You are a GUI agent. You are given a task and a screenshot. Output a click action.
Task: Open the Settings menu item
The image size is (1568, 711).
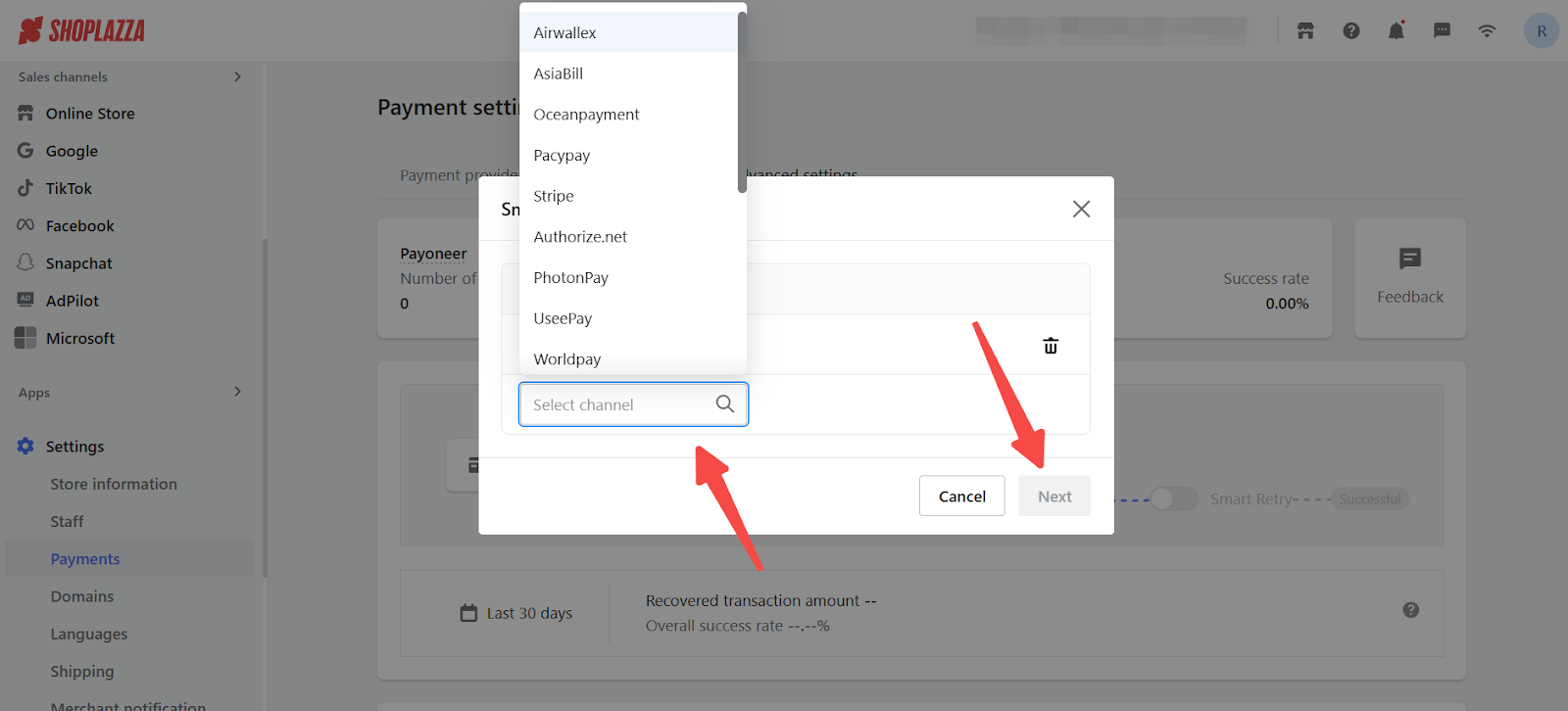[74, 447]
